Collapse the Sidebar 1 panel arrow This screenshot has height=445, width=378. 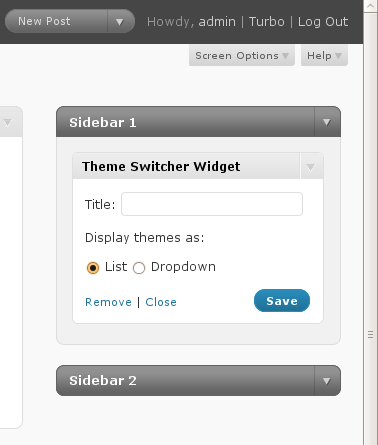[327, 122]
